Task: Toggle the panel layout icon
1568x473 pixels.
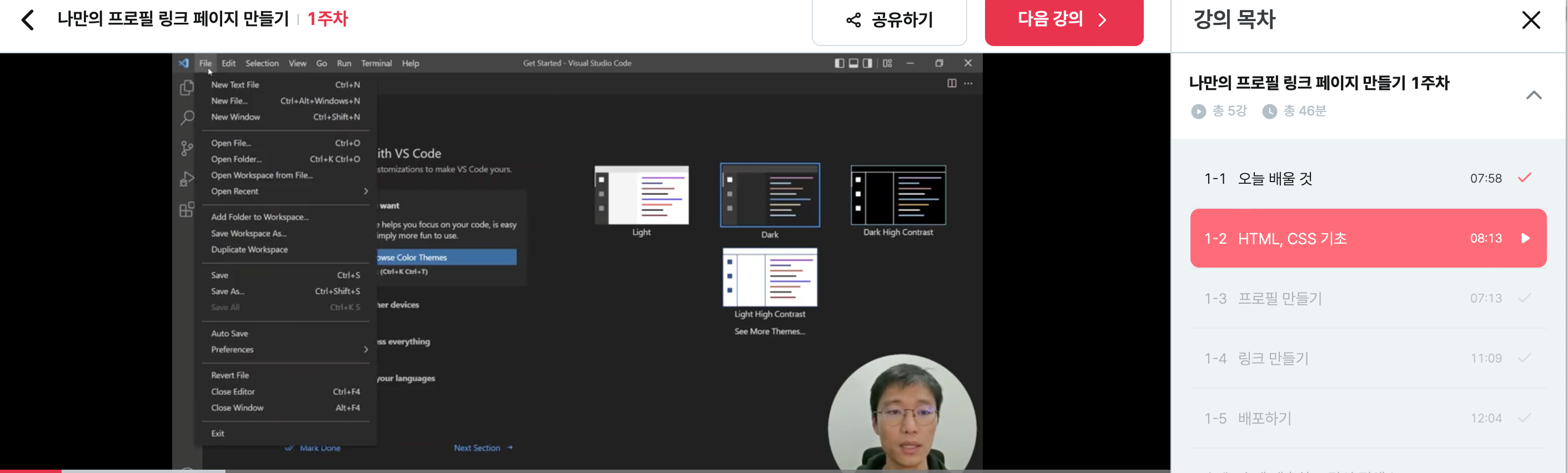Action: (x=853, y=63)
